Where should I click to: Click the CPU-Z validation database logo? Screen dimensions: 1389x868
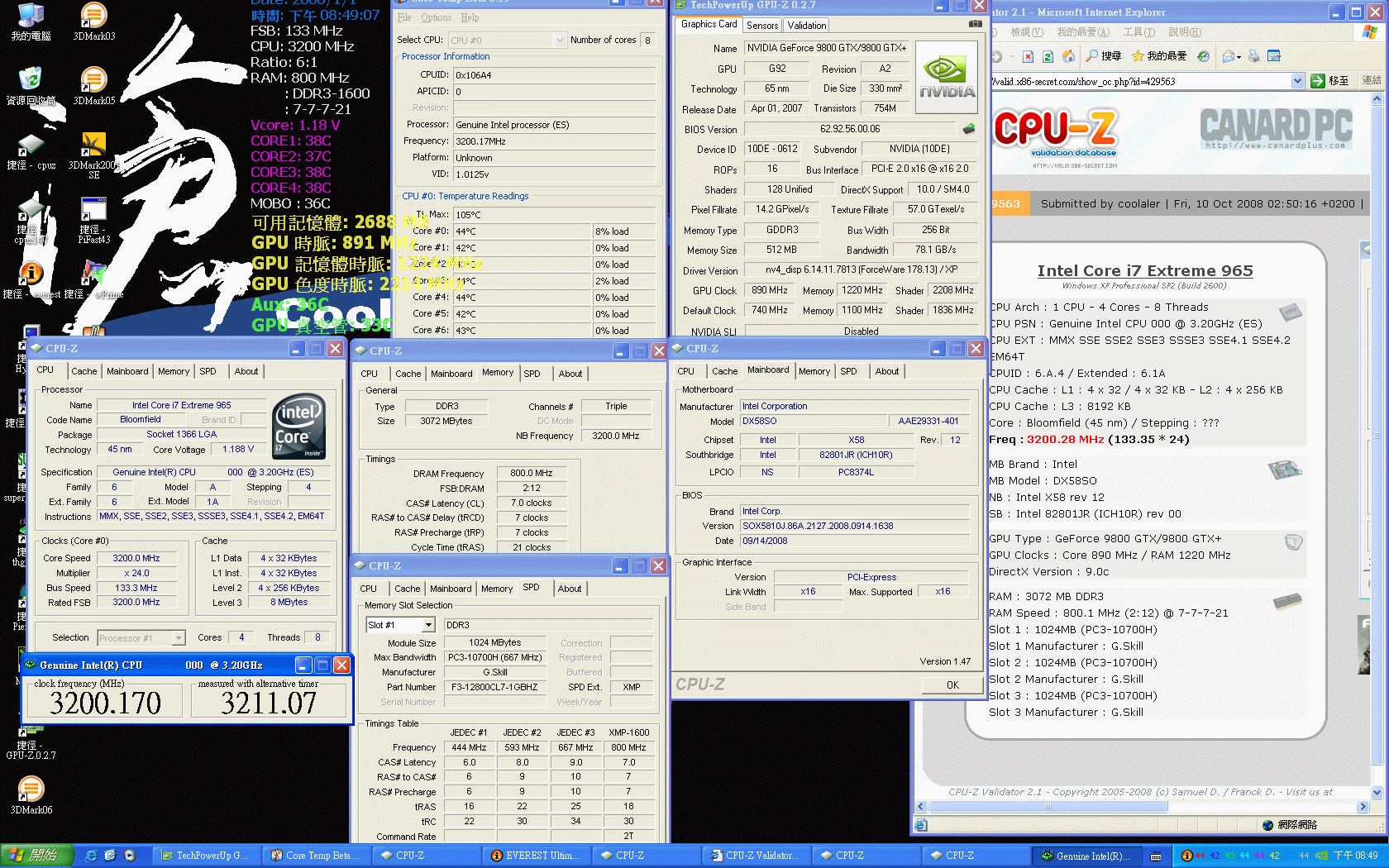click(1056, 135)
